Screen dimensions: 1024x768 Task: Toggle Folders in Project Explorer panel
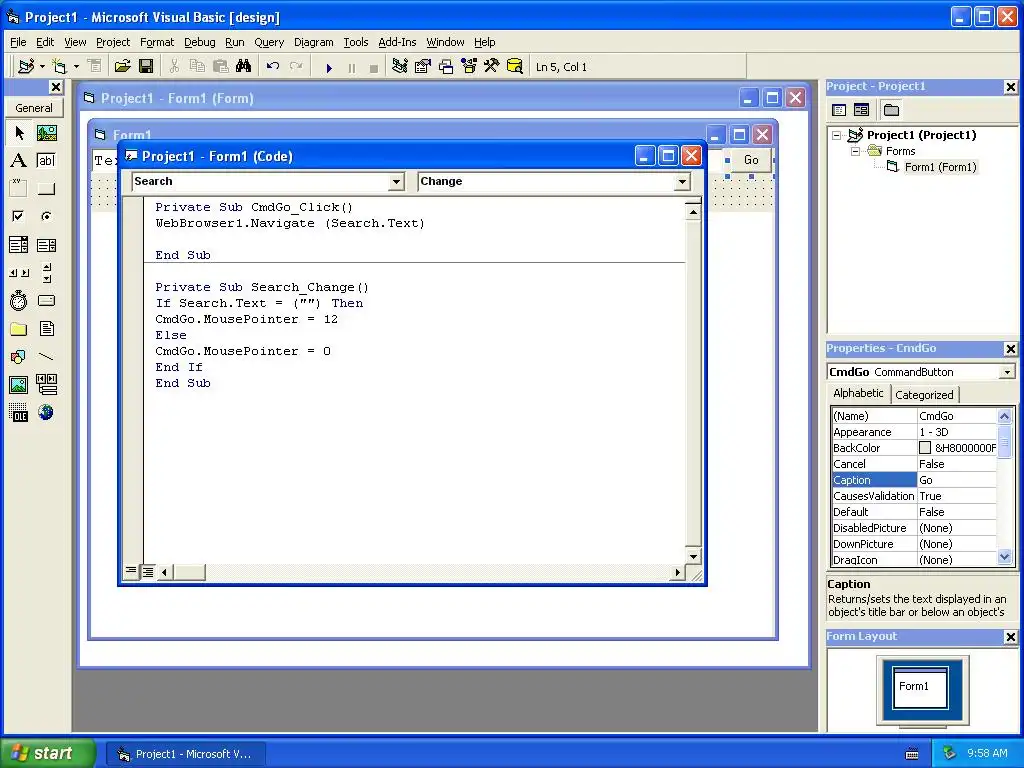click(891, 110)
